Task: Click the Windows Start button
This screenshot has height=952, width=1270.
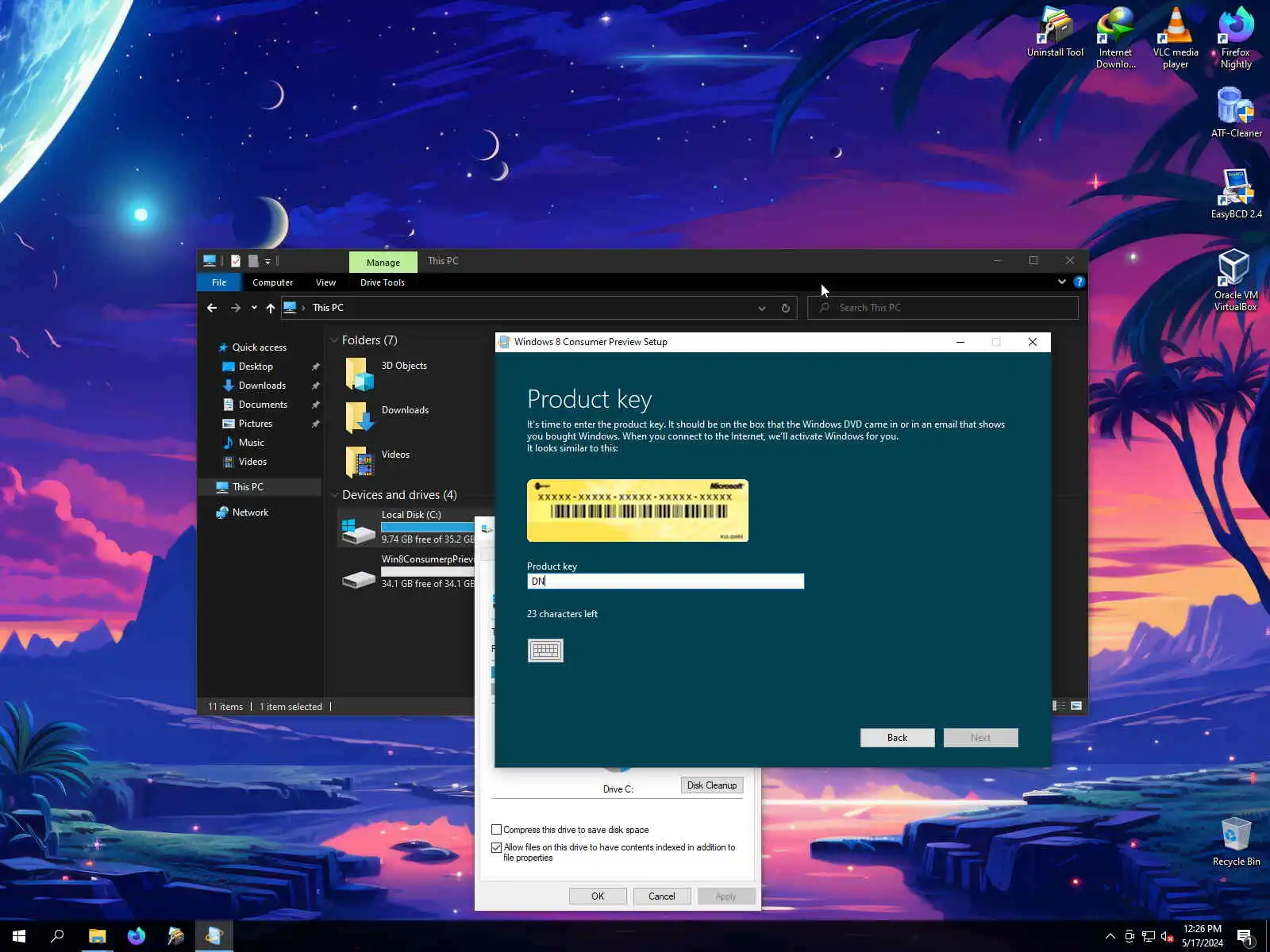Action: (x=19, y=936)
